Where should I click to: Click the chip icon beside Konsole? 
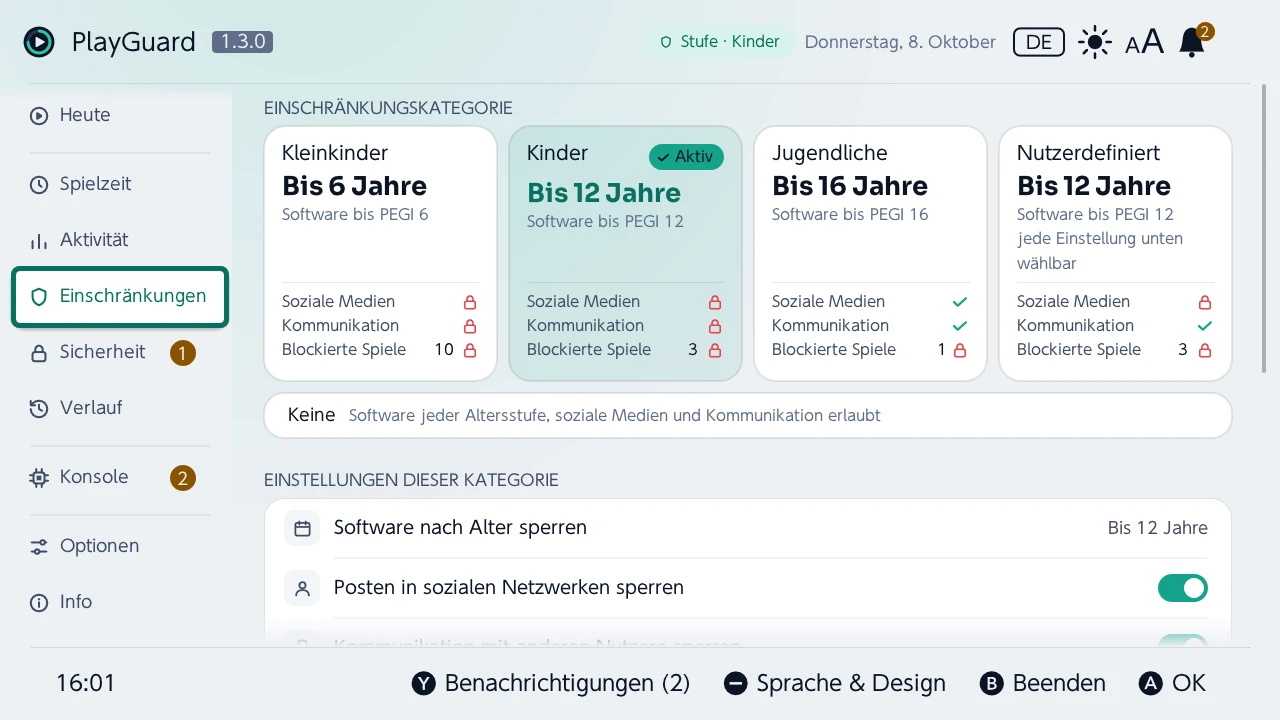(x=39, y=477)
